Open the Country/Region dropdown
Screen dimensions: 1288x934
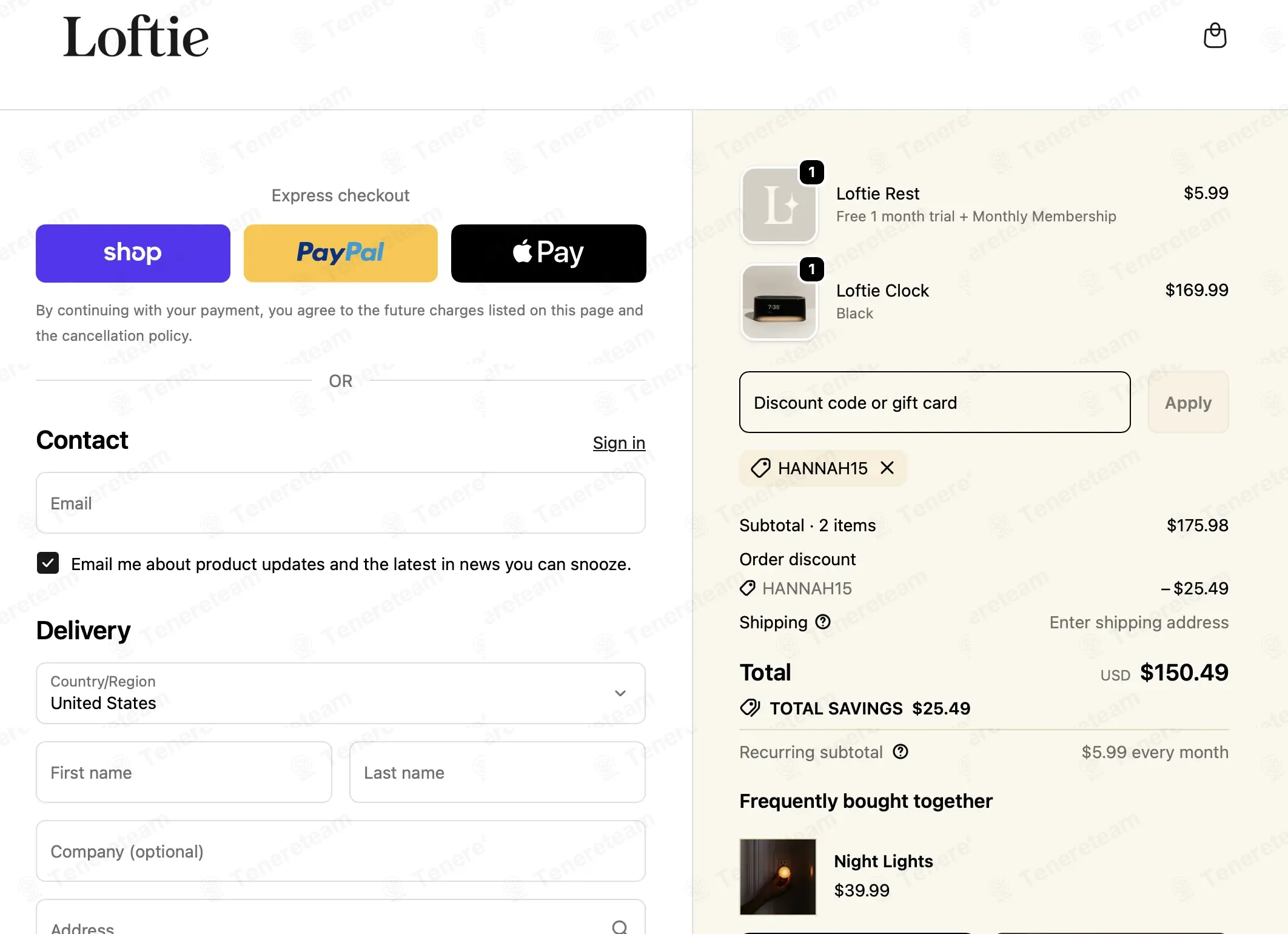tap(341, 693)
